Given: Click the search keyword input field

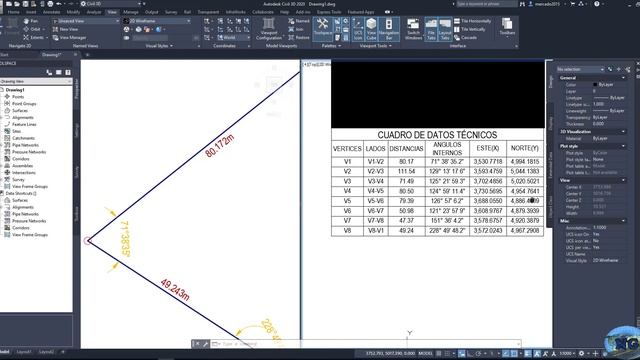Looking at the screenshot, I should click(486, 4).
